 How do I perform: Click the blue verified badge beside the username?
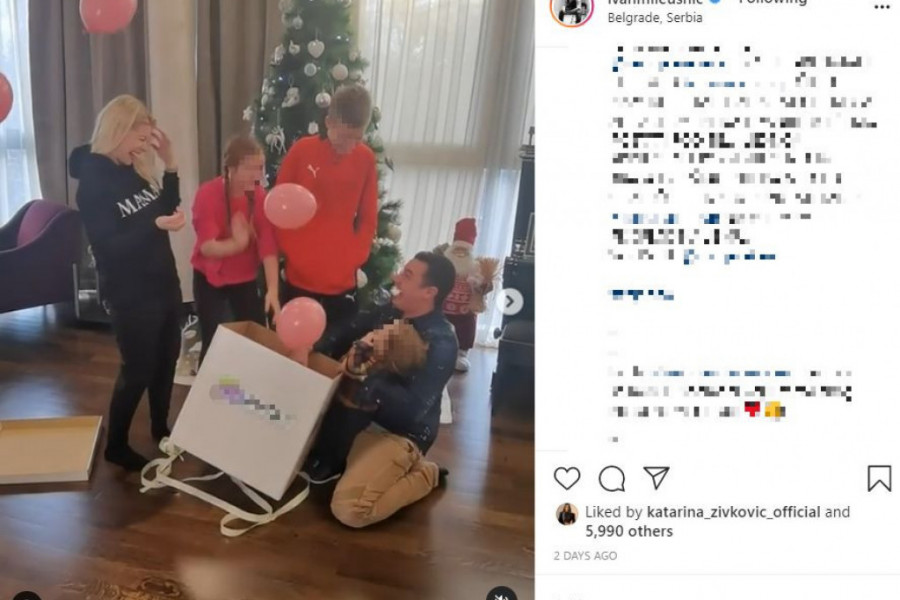point(715,2)
